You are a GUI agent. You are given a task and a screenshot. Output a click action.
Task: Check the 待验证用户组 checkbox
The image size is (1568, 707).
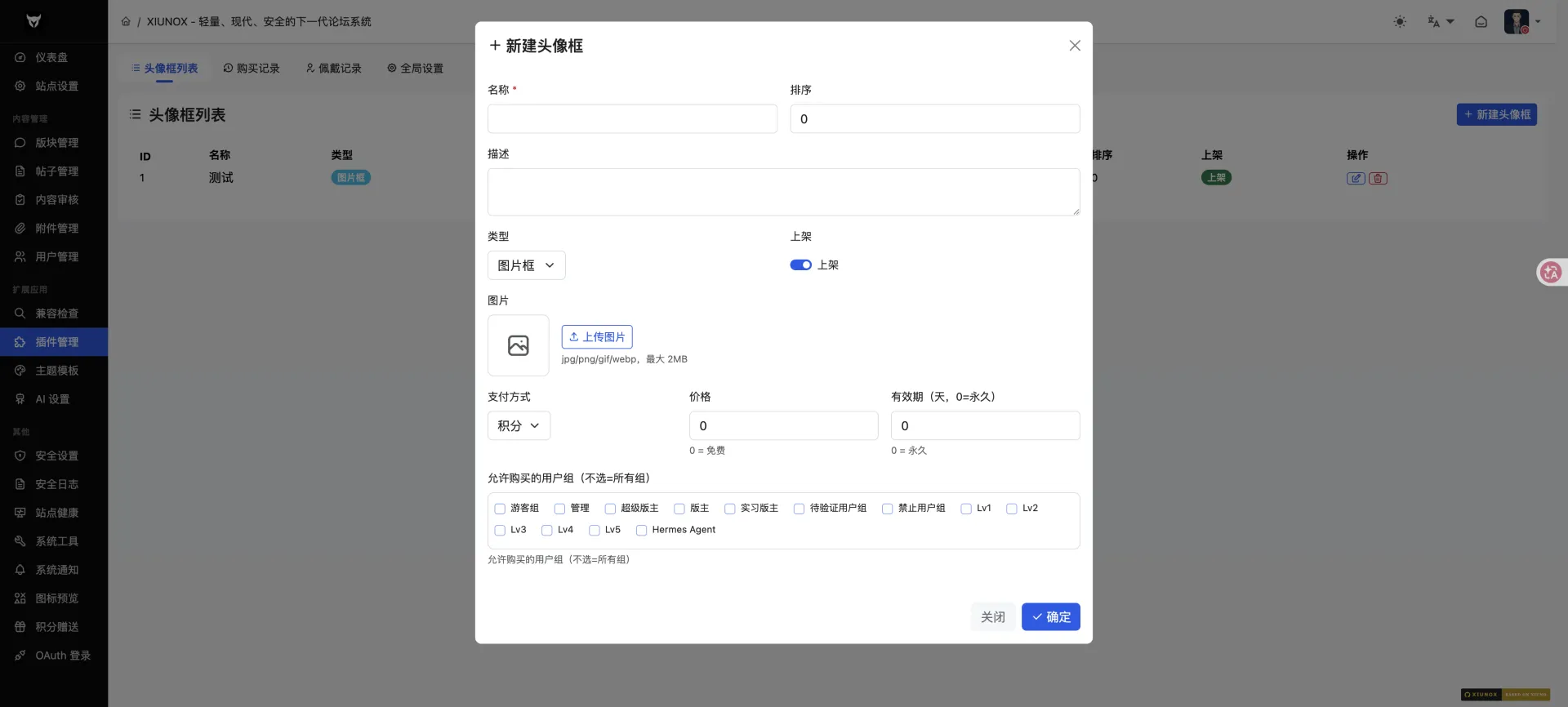click(x=799, y=509)
